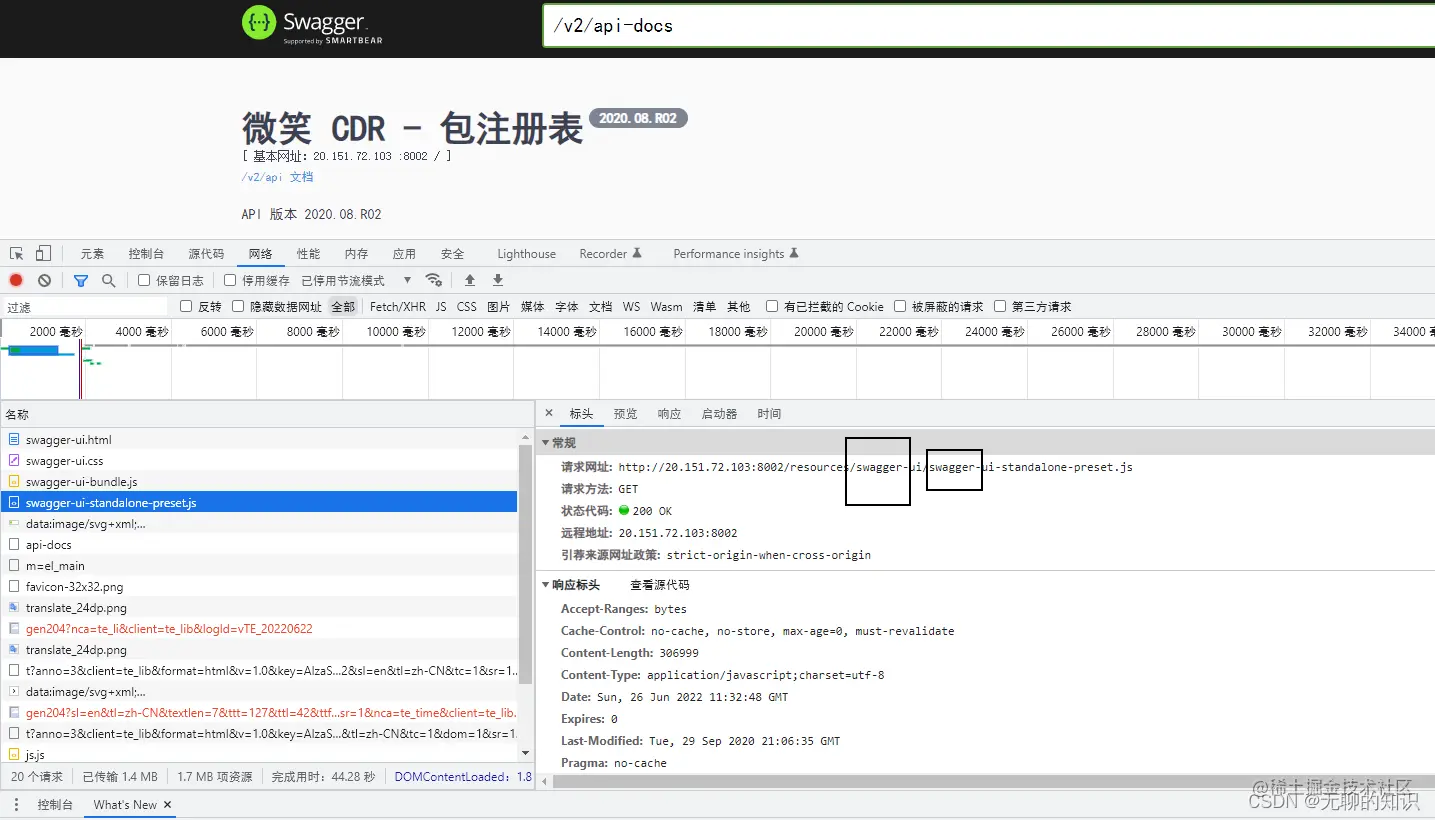The image size is (1435, 820).
Task: Filter requests by 图片
Action: 498,307
